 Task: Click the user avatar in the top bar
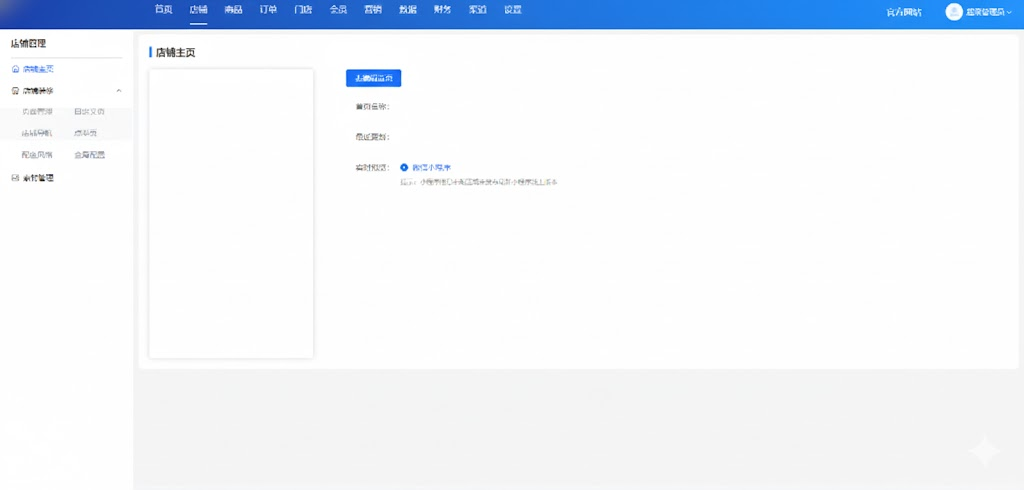pos(954,12)
